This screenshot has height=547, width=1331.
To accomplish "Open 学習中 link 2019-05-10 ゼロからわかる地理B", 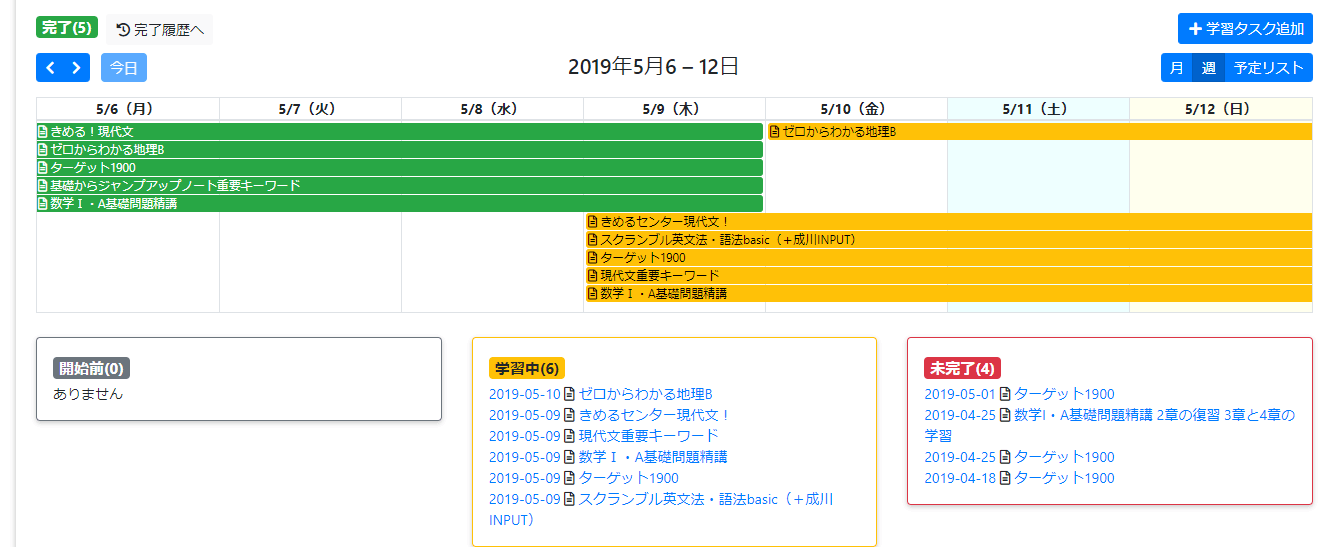I will click(600, 394).
